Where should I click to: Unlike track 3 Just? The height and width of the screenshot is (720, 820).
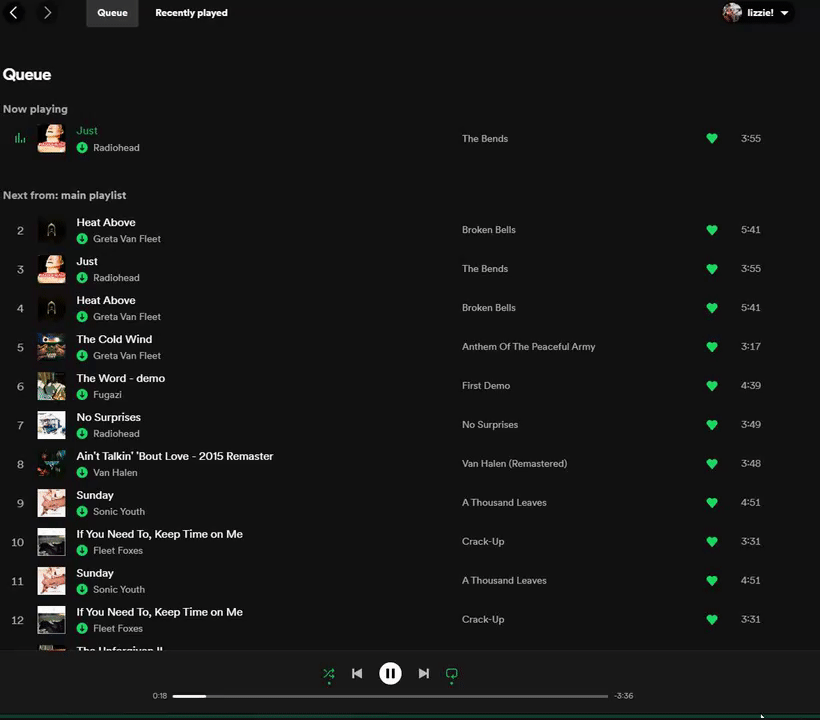(712, 269)
